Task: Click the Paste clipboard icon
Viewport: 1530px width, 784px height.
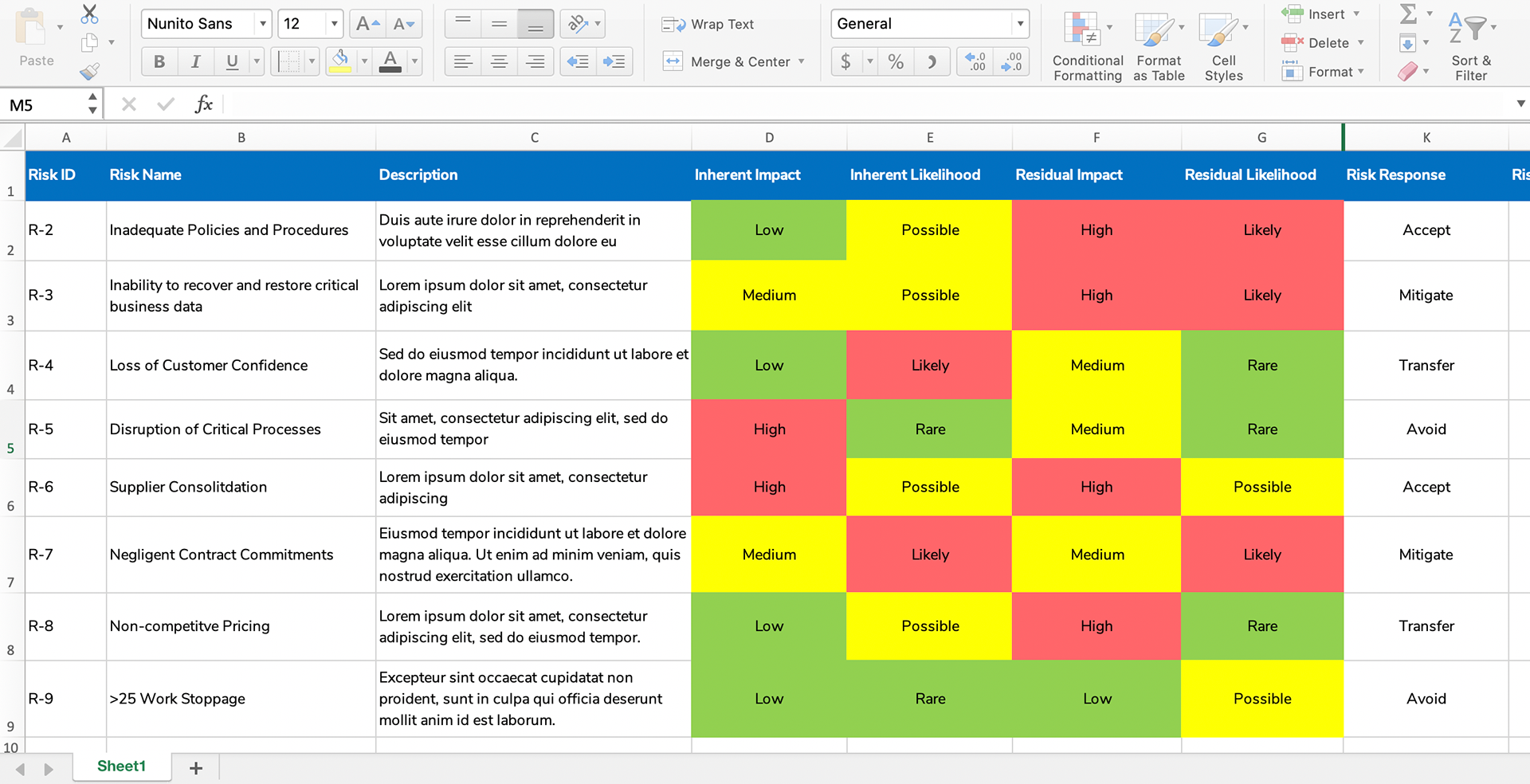Action: pyautogui.click(x=33, y=28)
